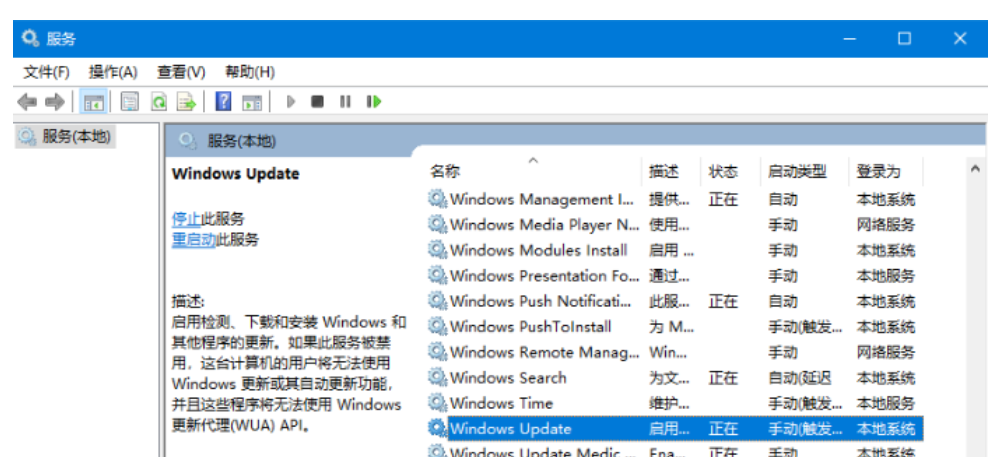Click 网络服务 login cell of Windows Media Player

point(885,225)
